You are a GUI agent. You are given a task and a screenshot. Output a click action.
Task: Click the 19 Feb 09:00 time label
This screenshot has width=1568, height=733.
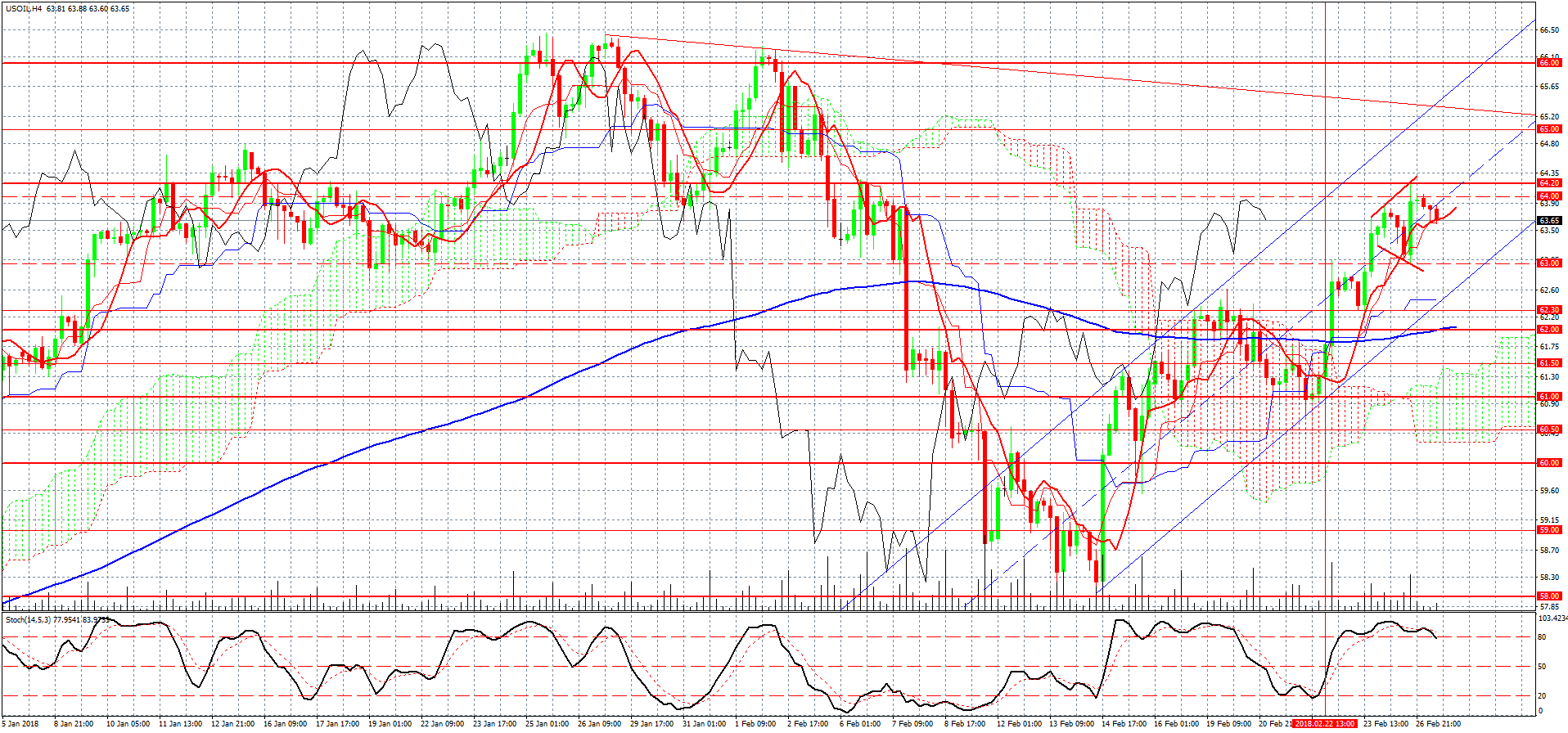1228,724
